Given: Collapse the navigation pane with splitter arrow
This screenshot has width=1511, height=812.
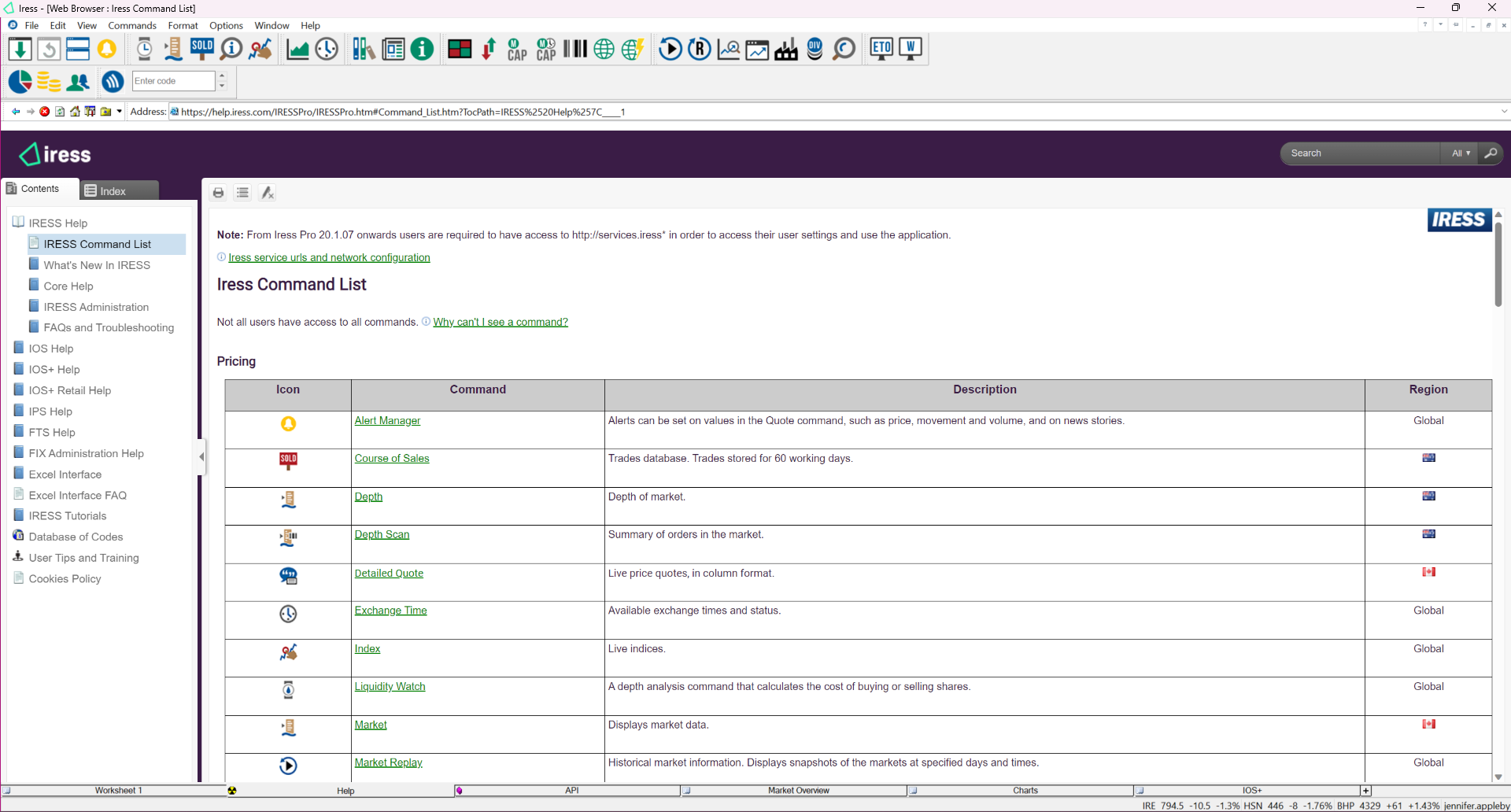Looking at the screenshot, I should coord(201,456).
